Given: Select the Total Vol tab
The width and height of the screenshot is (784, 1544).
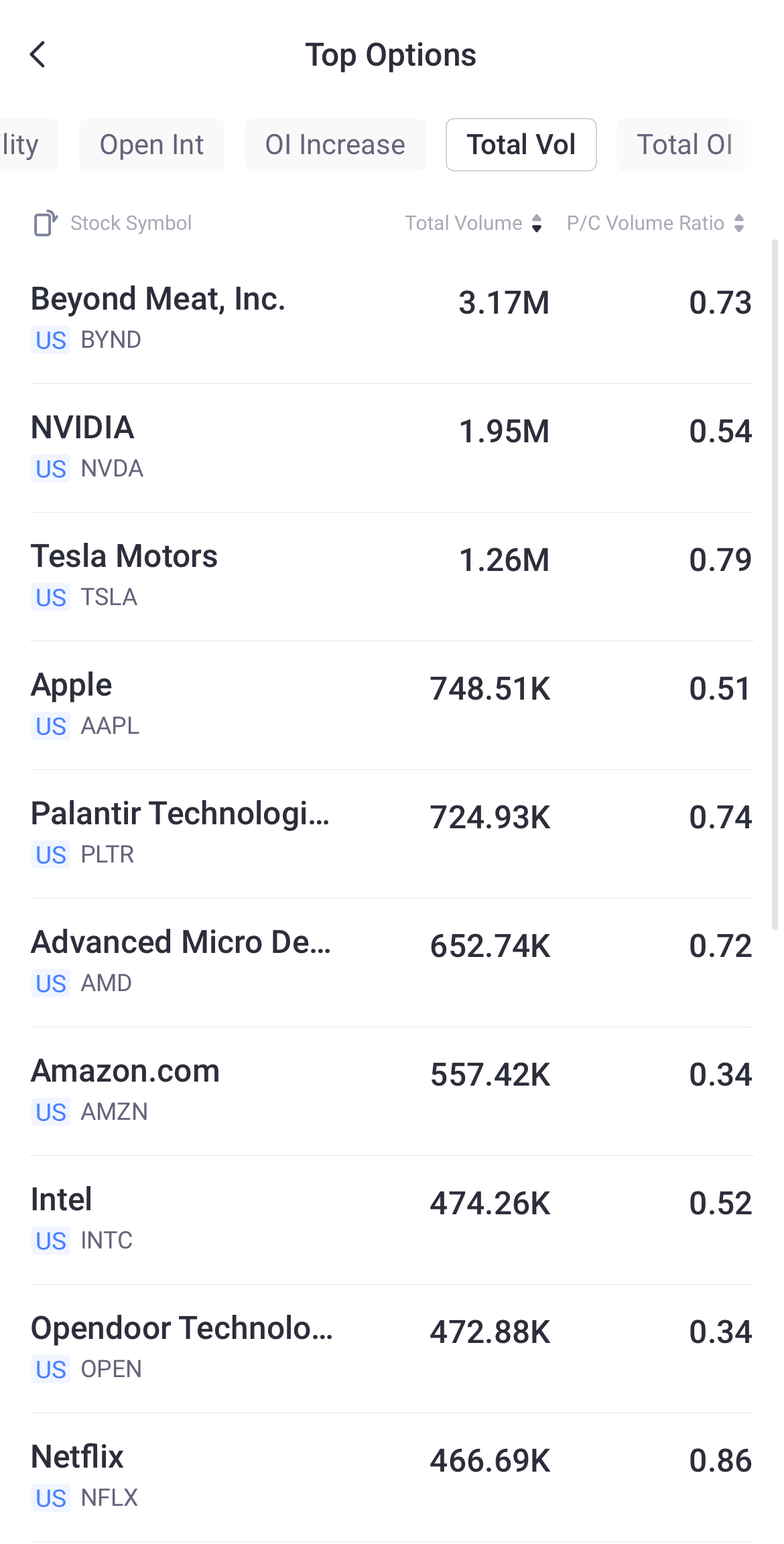Looking at the screenshot, I should coord(521,145).
